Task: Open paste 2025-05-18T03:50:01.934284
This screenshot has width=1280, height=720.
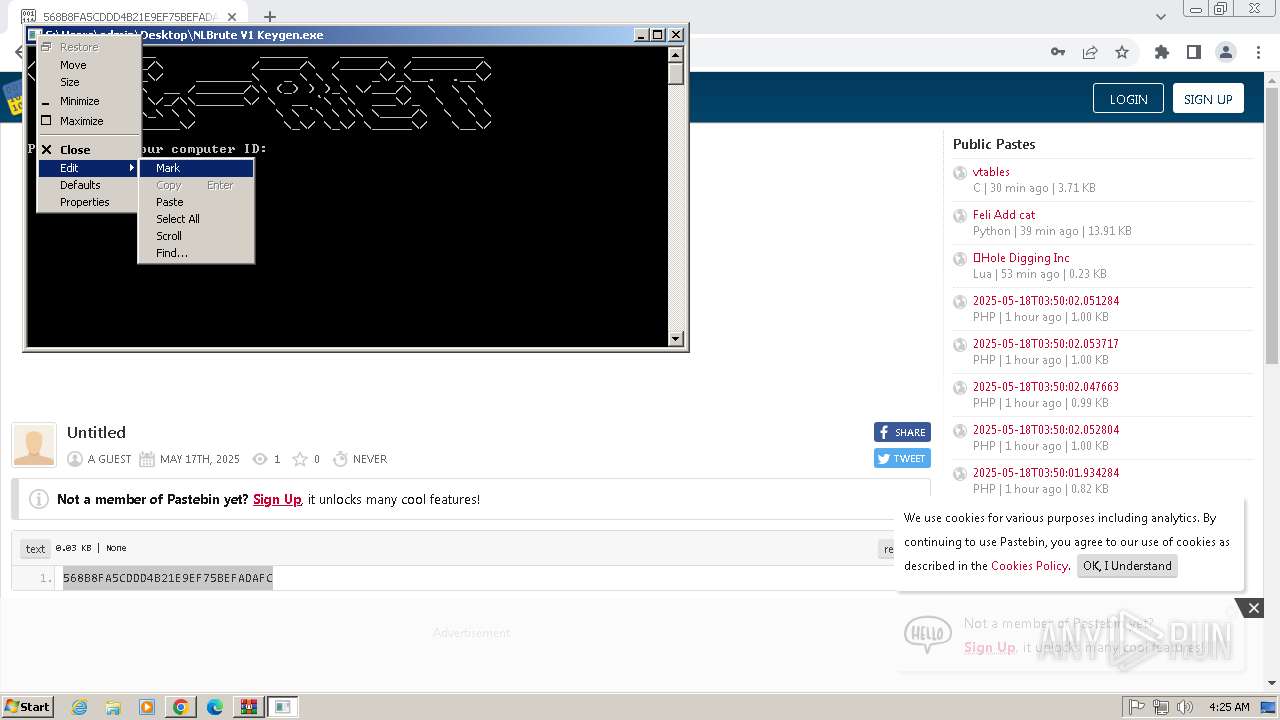Action: click(x=1046, y=473)
